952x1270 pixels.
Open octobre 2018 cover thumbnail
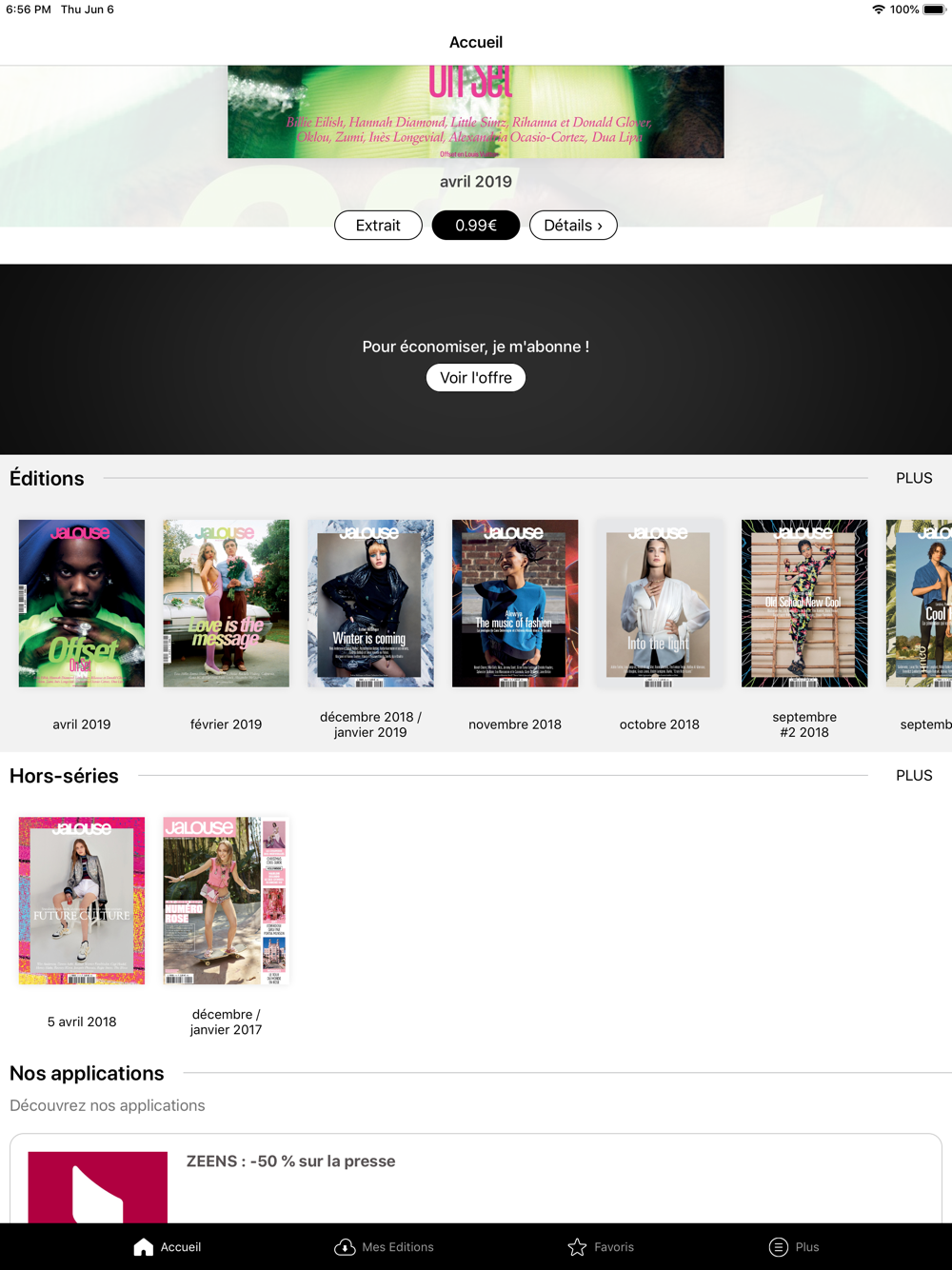(660, 604)
